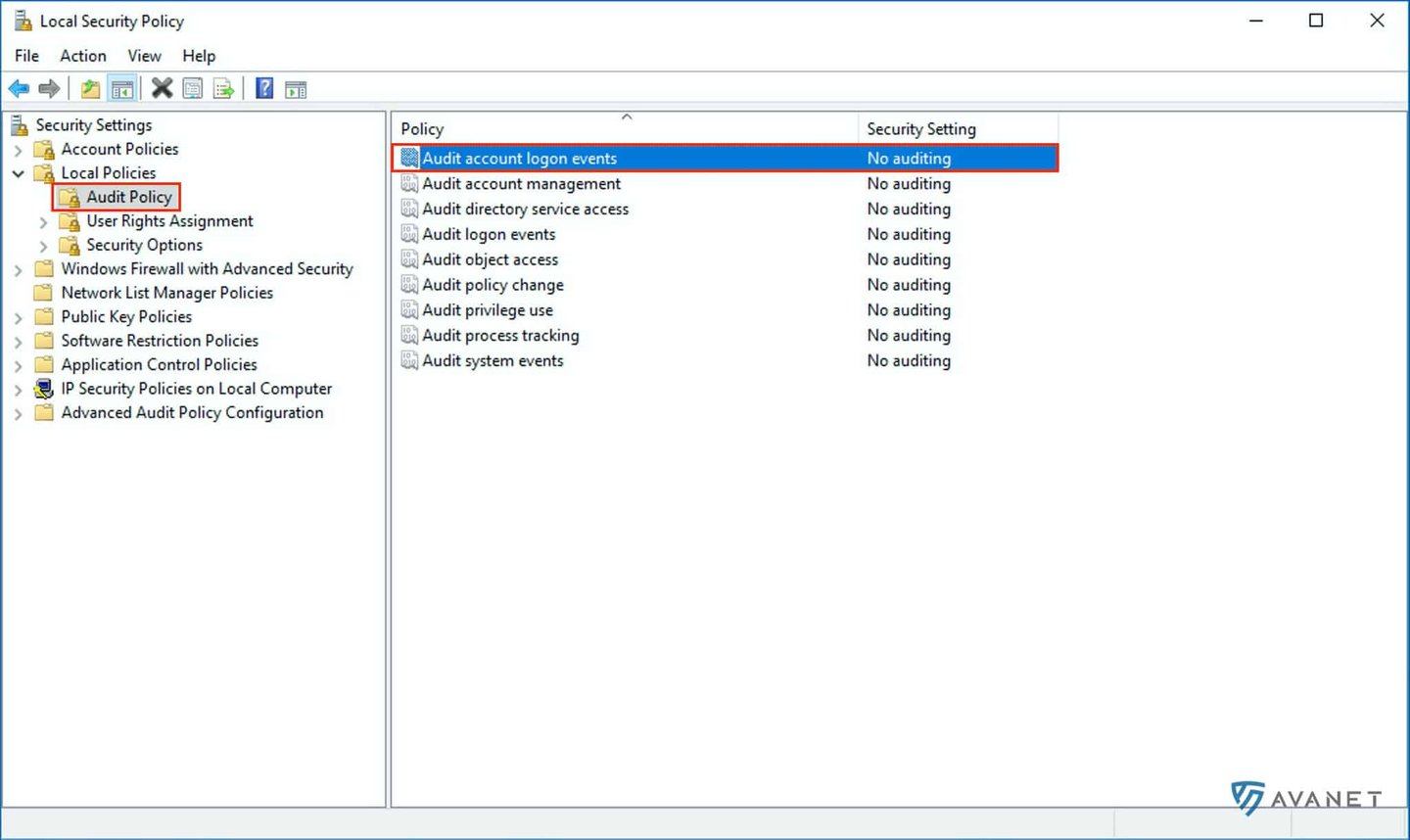
Task: Click the Local Policies folder icon
Action: tap(44, 173)
